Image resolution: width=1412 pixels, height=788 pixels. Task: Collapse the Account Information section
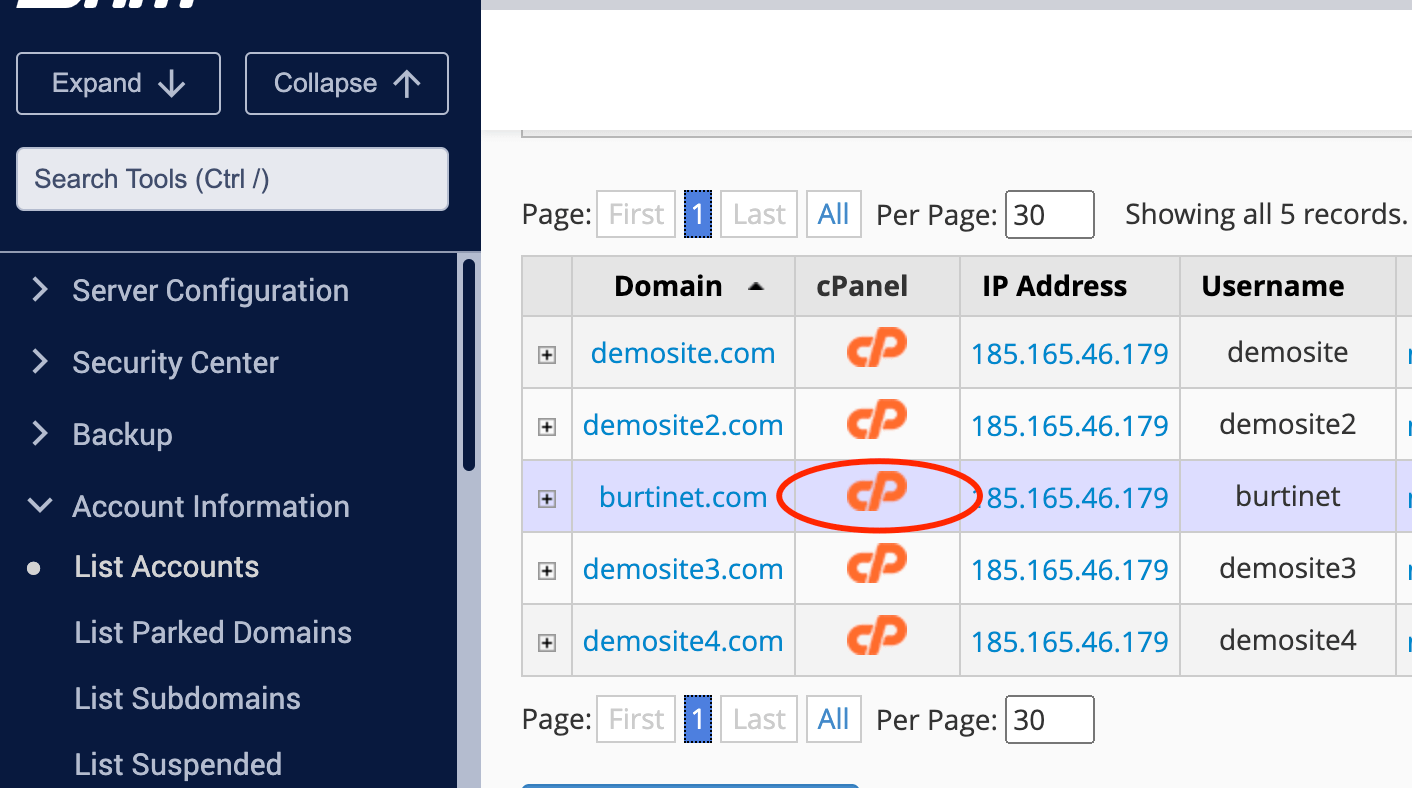click(210, 507)
